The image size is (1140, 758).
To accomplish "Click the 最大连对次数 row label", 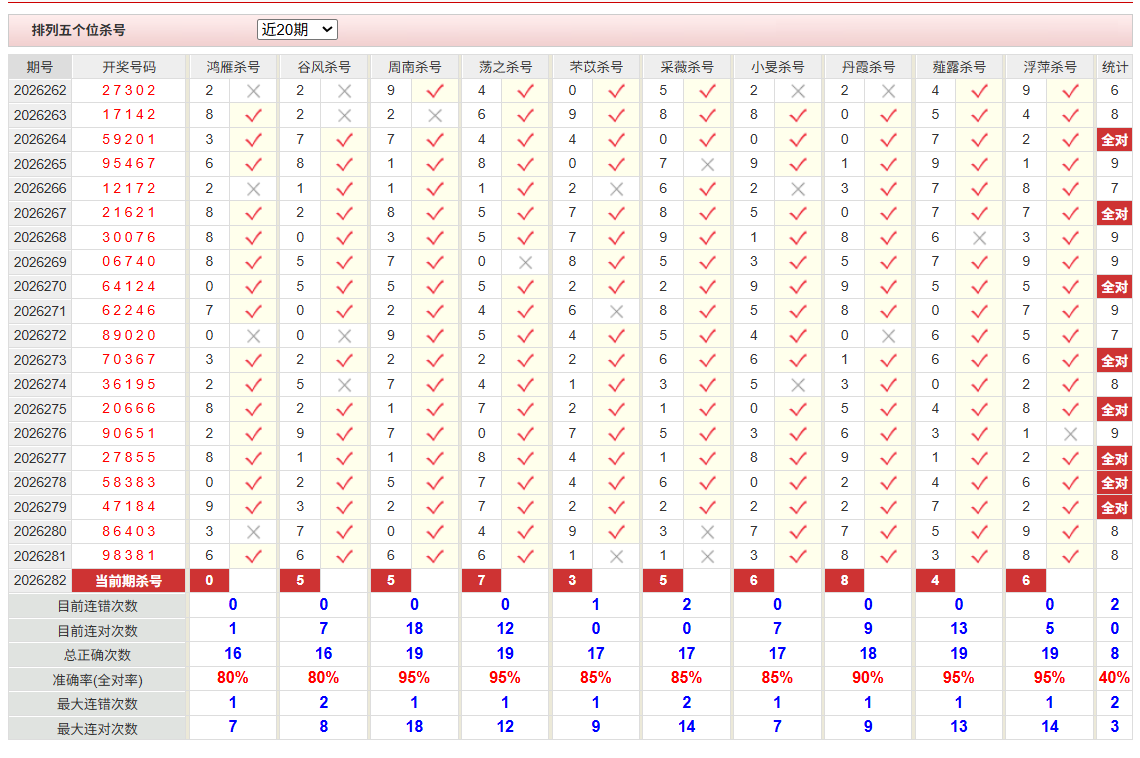I will click(97, 728).
